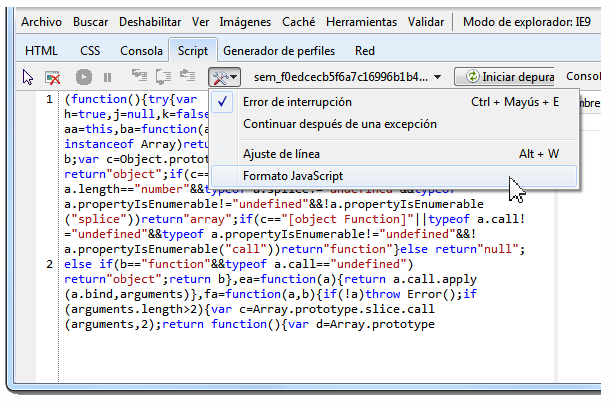Image resolution: width=613 pixels, height=402 pixels.
Task: Switch to Generador de perfiles tab
Action: [x=279, y=51]
